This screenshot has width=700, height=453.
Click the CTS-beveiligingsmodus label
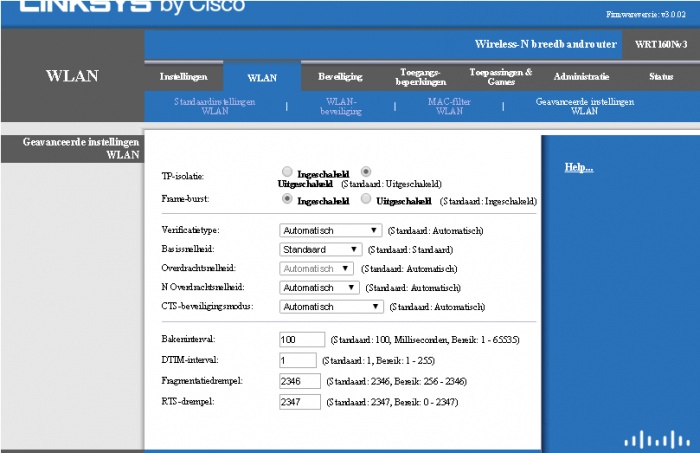click(207, 306)
